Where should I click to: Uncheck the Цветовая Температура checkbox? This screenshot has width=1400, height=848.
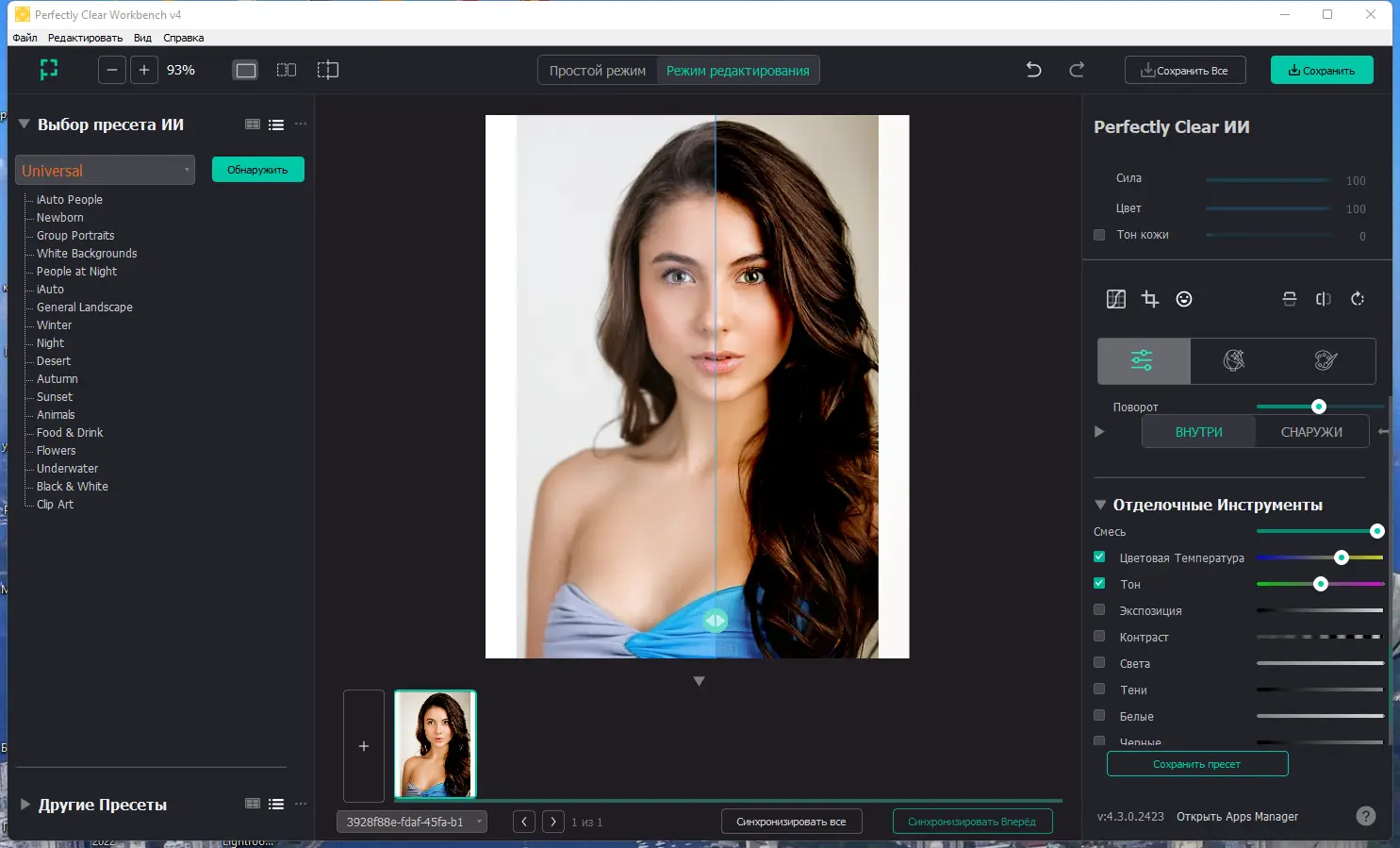[1099, 557]
